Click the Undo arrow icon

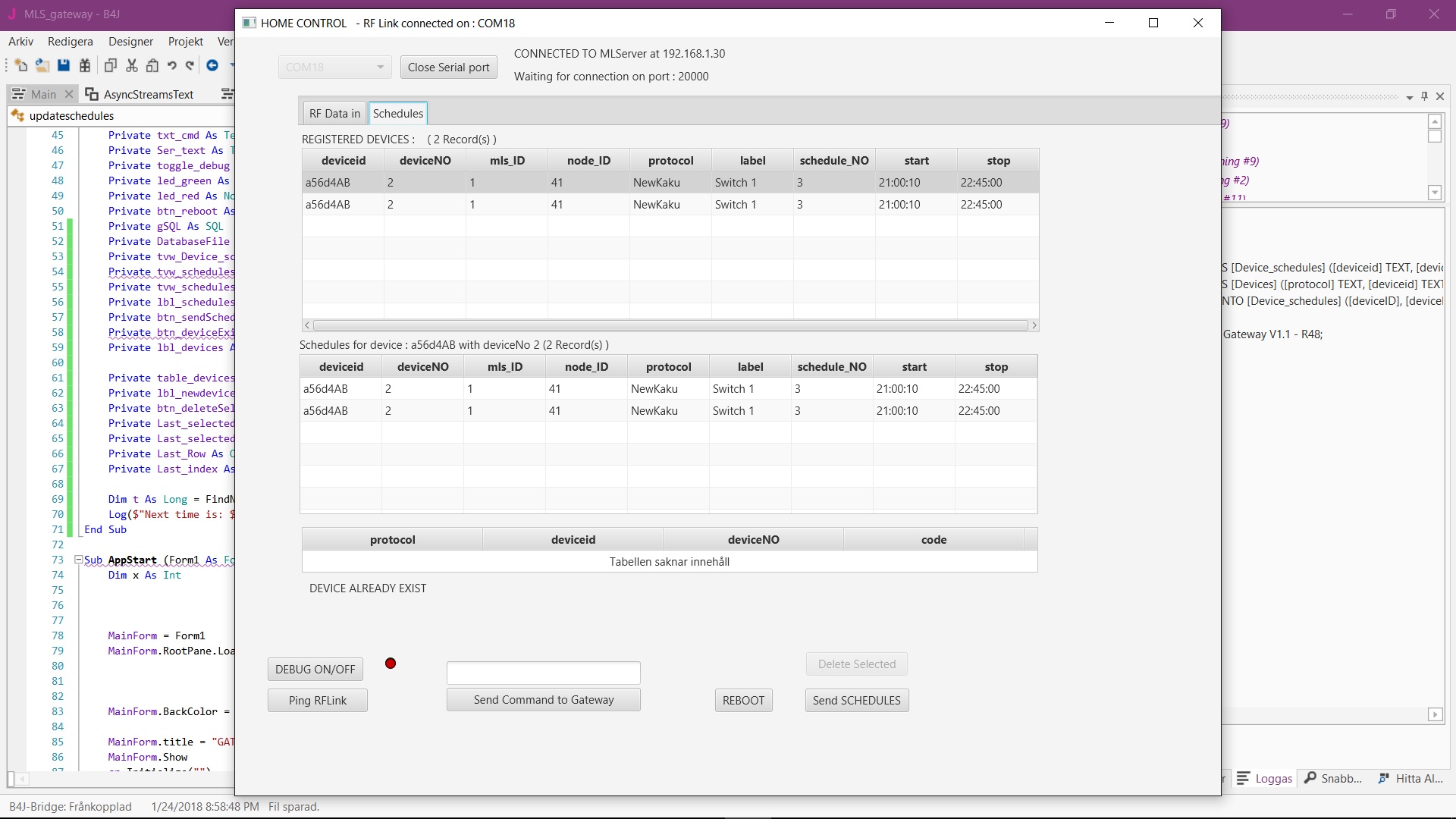(x=172, y=66)
